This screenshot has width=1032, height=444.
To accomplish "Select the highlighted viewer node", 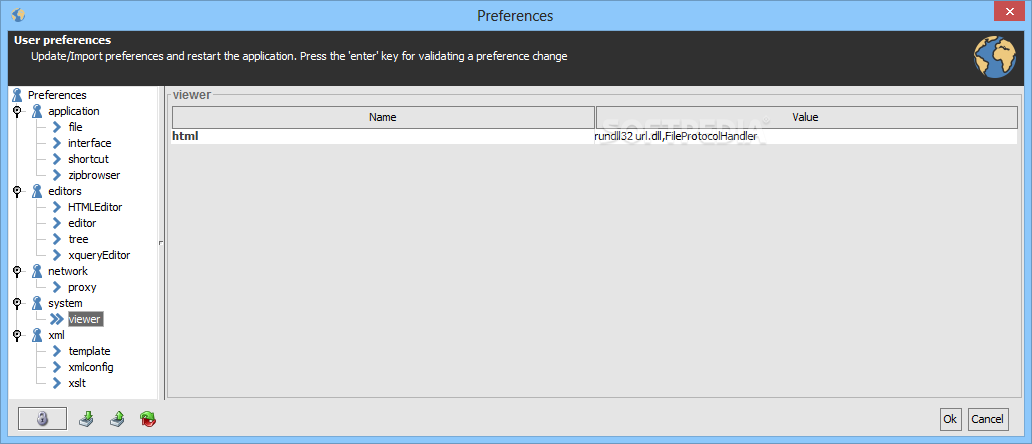I will pyautogui.click(x=85, y=319).
